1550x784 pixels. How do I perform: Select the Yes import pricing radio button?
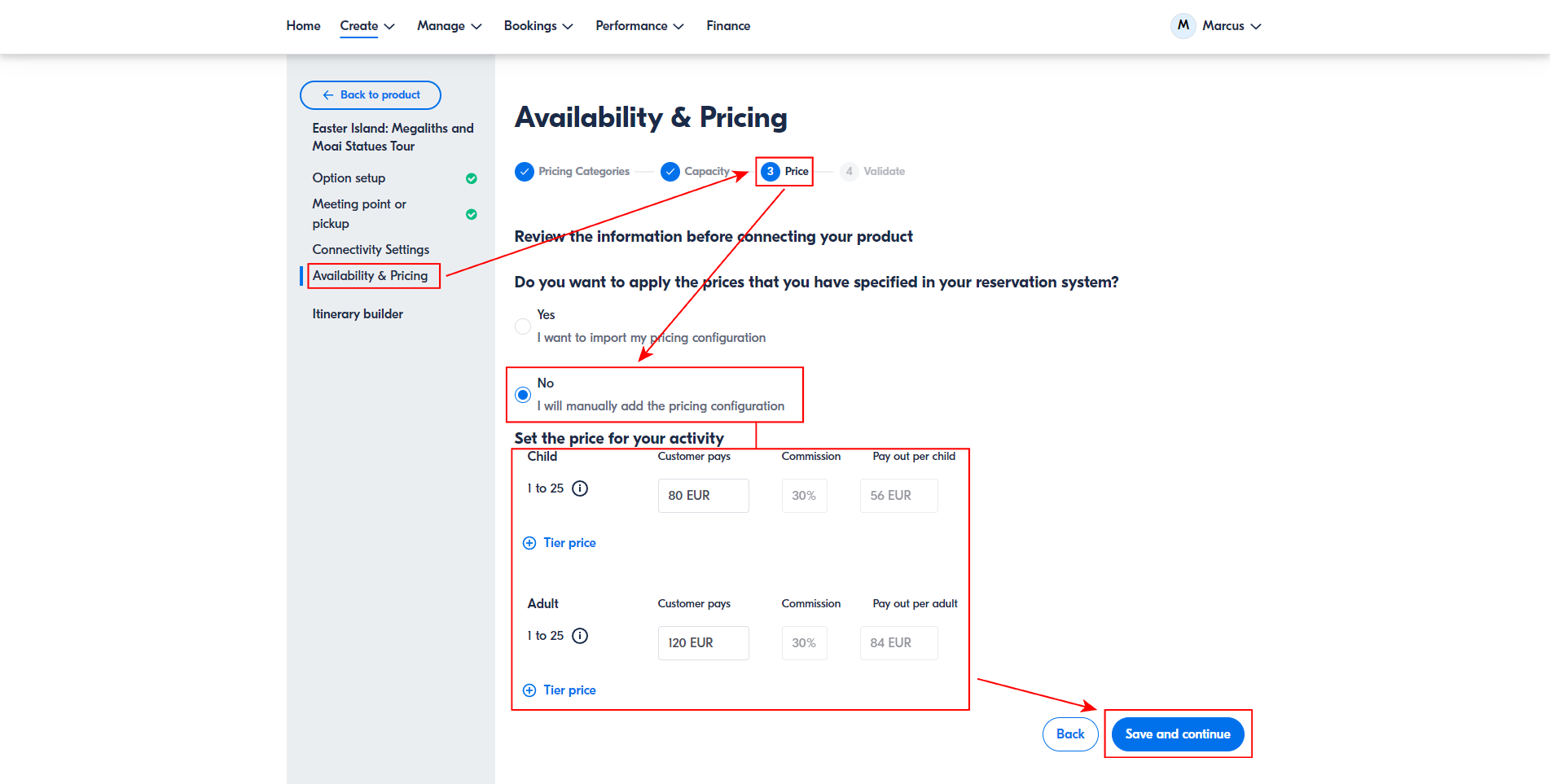pyautogui.click(x=523, y=326)
